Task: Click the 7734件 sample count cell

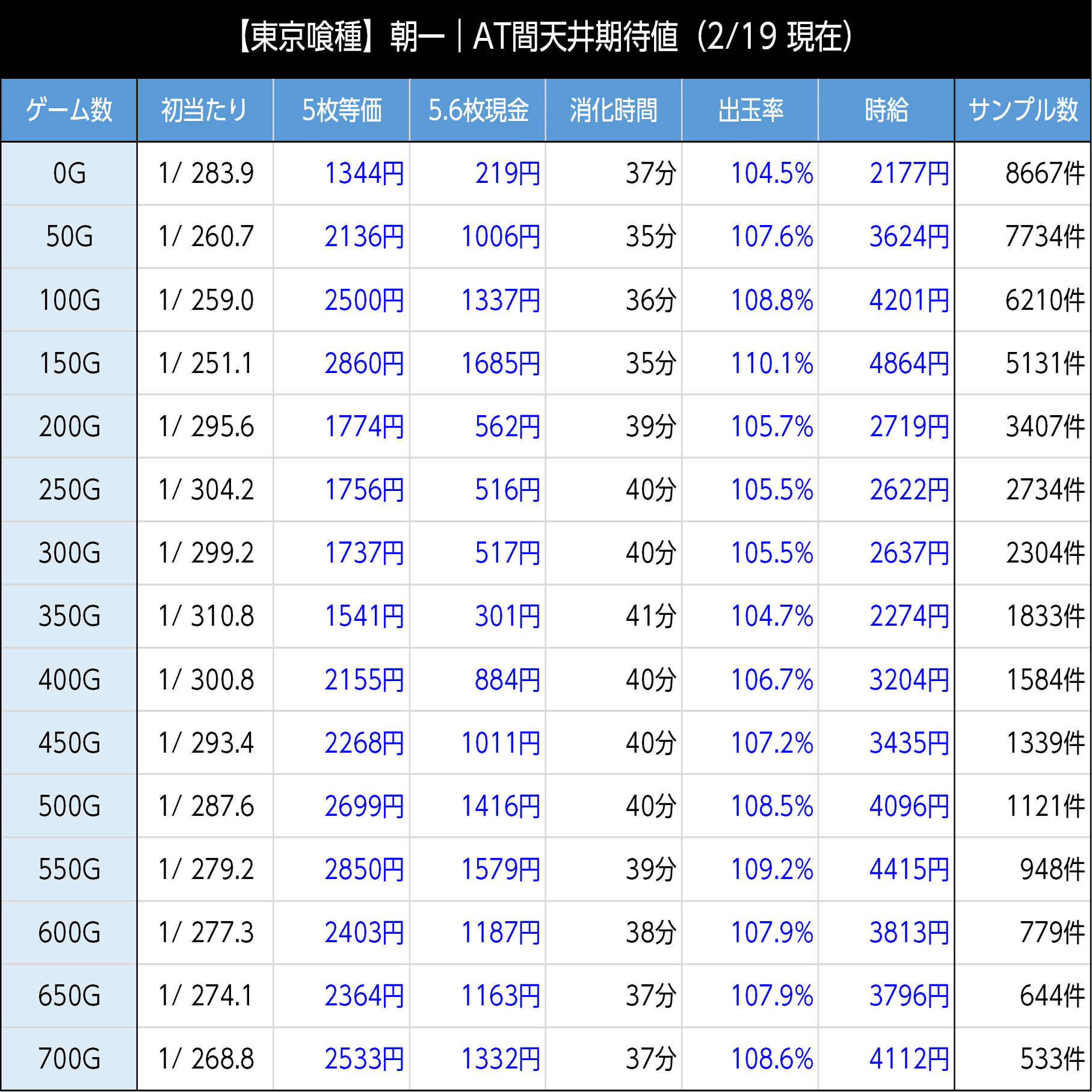Action: [x=1023, y=236]
